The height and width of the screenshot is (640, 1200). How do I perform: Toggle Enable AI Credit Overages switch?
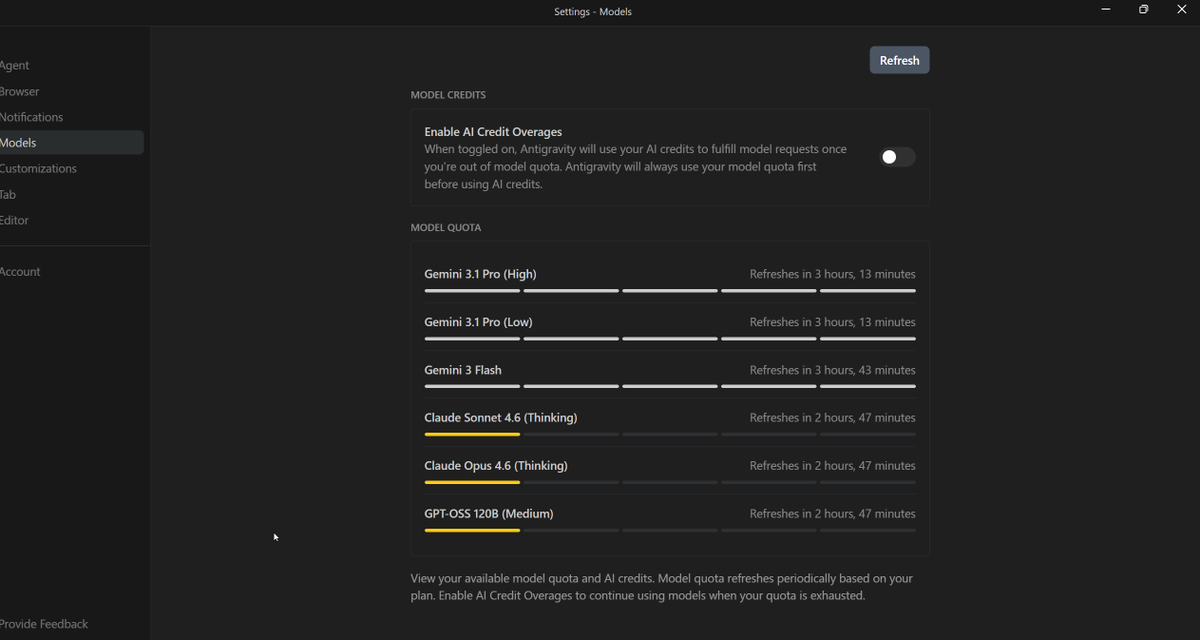[897, 157]
